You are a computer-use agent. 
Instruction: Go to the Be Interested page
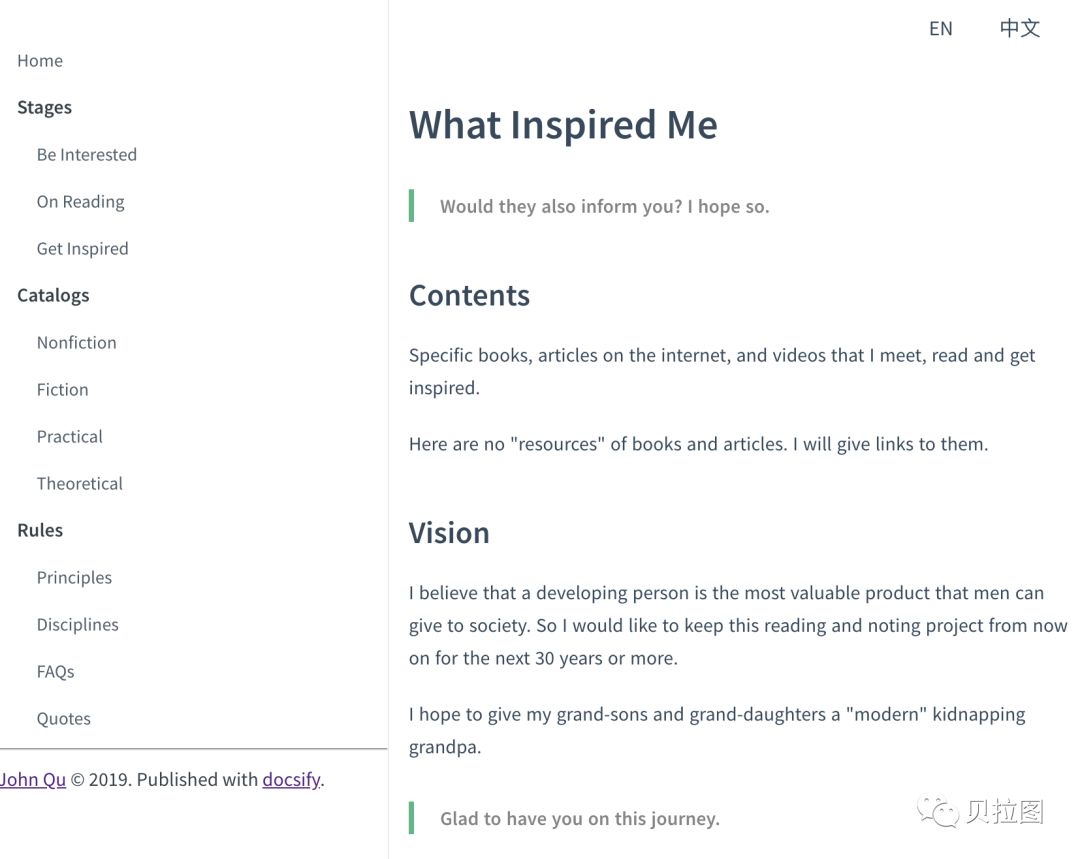pos(87,154)
